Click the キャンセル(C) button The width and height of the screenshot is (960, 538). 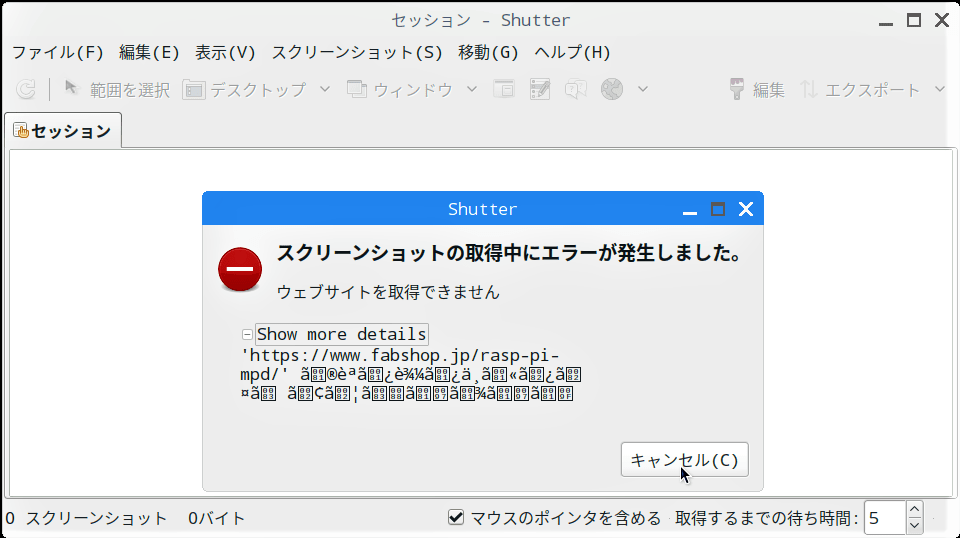684,460
